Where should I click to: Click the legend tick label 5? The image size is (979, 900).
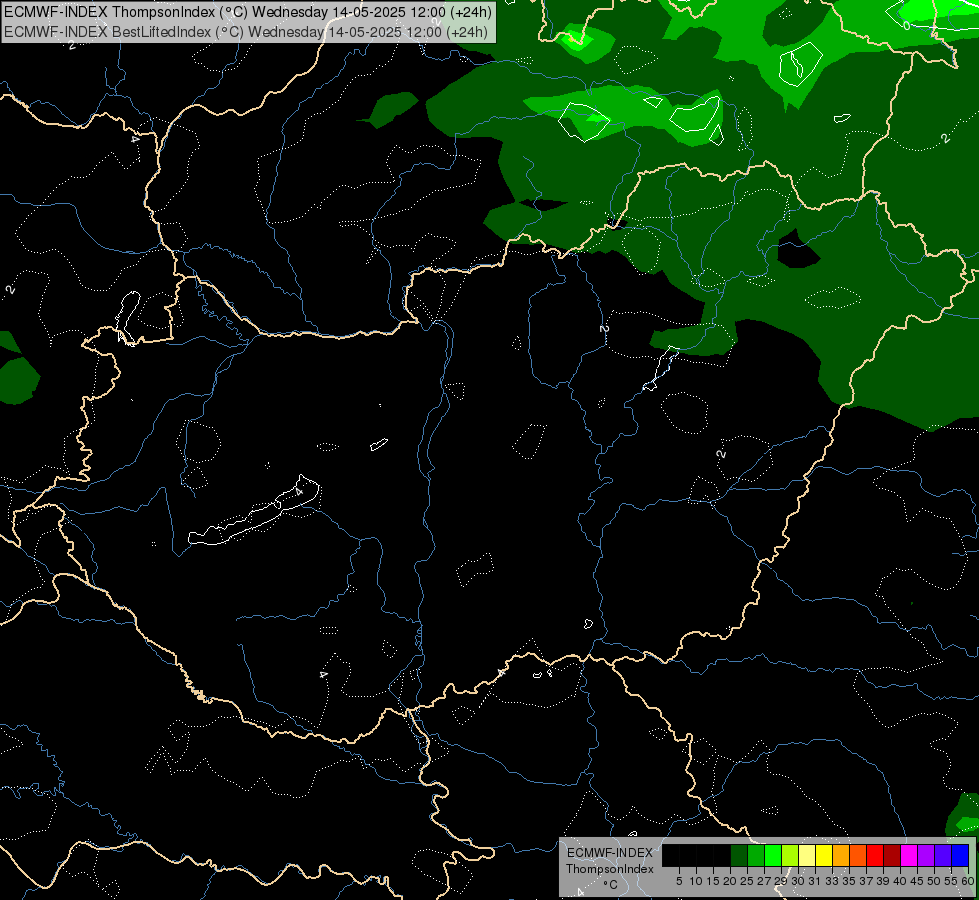(679, 881)
